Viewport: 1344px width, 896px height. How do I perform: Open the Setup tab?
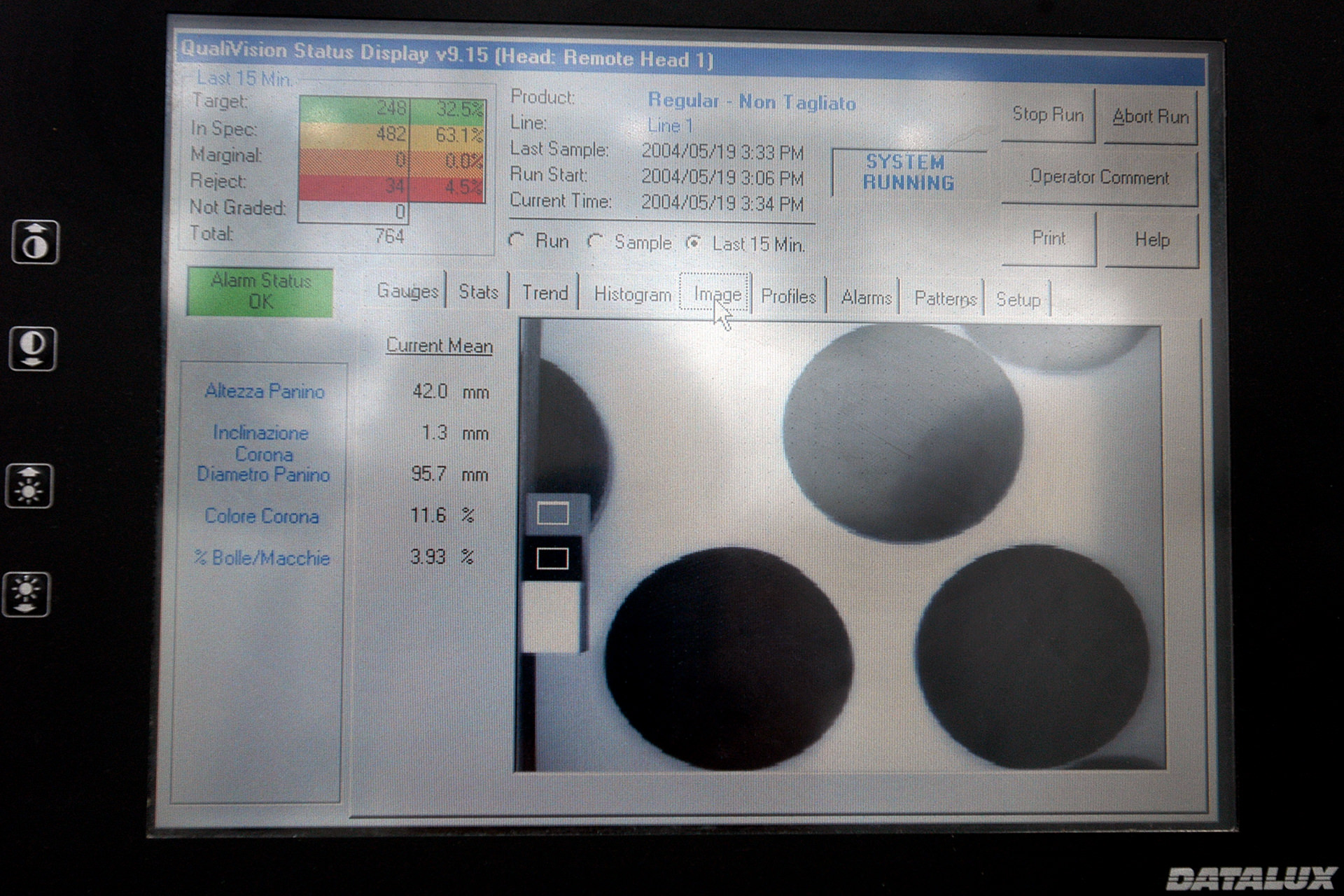pos(1018,300)
